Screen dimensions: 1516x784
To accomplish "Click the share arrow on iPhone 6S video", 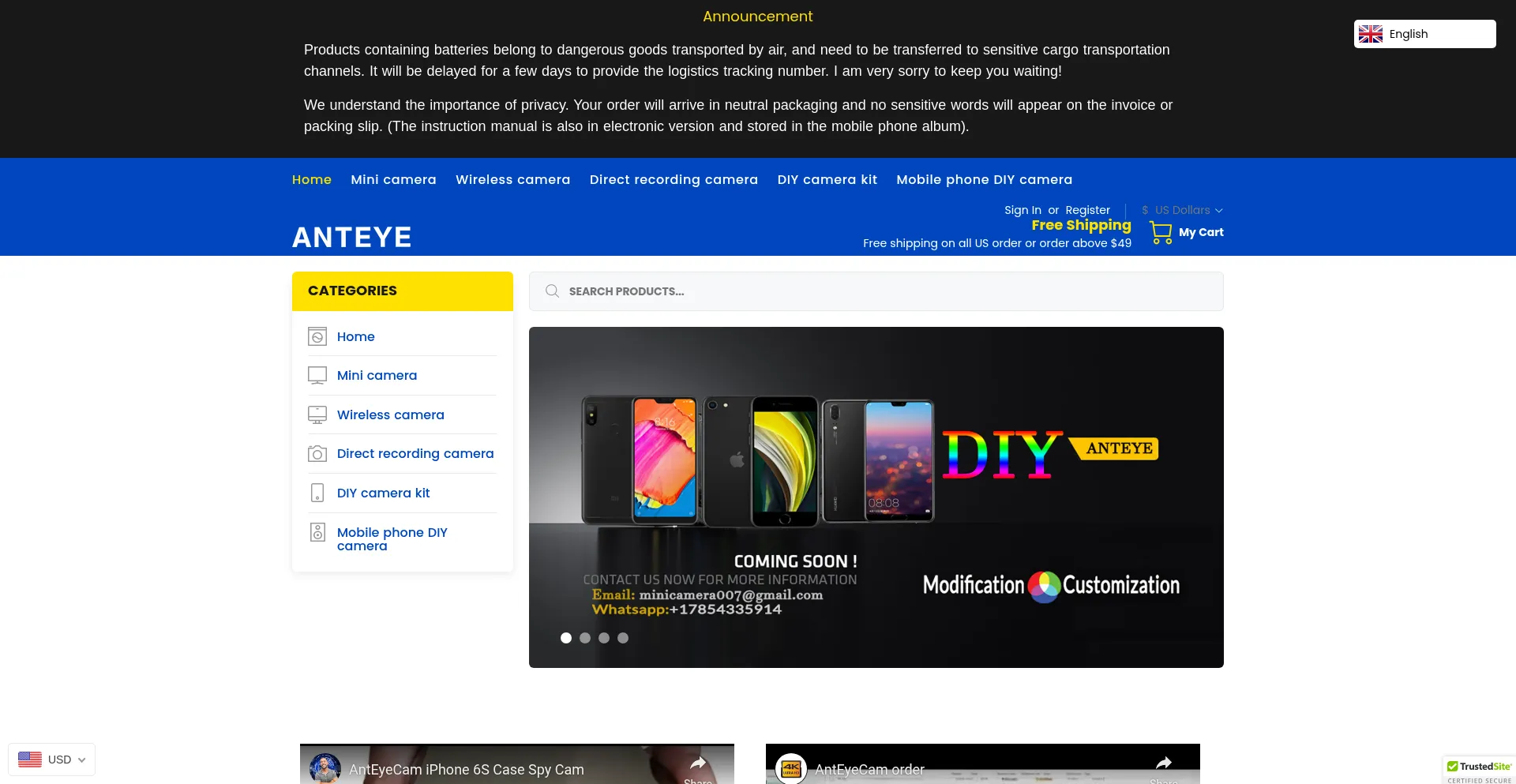I will pos(699,763).
